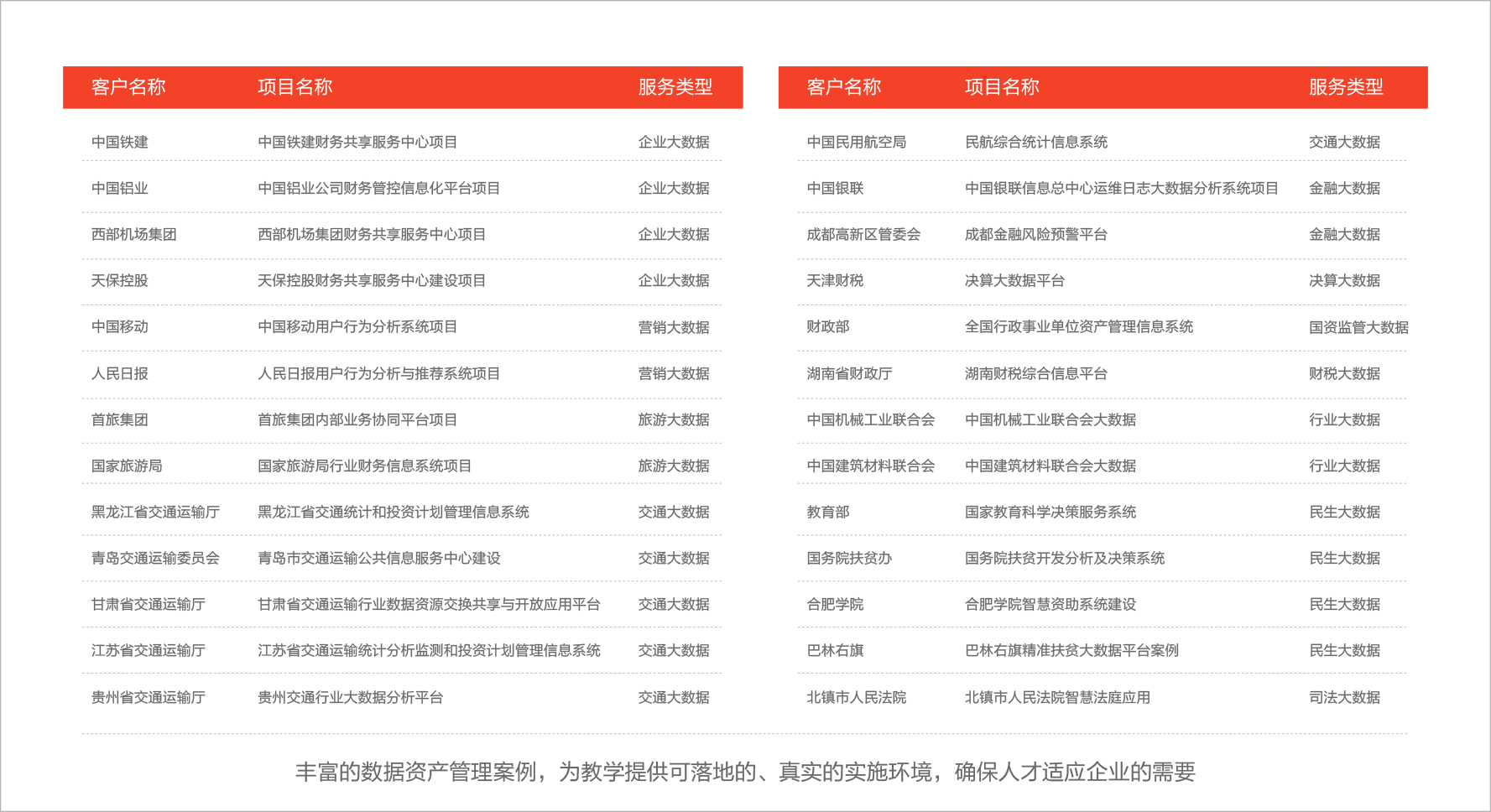The width and height of the screenshot is (1491, 812).
Task: Open the 民航综合统计信息系统 project entry
Action: tap(1037, 141)
